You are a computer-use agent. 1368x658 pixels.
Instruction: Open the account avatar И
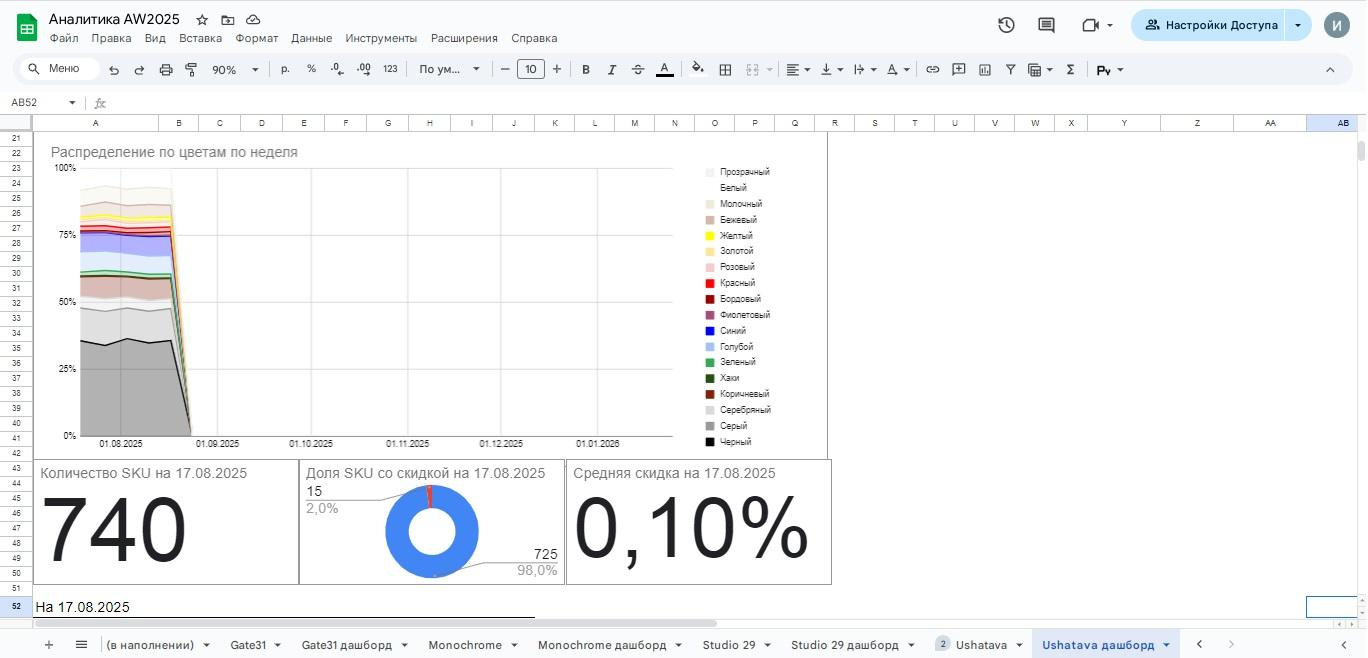(x=1337, y=25)
